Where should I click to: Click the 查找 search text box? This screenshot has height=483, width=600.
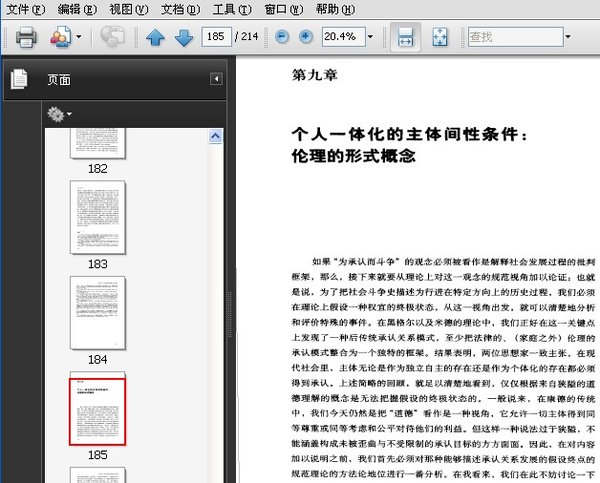[511, 37]
